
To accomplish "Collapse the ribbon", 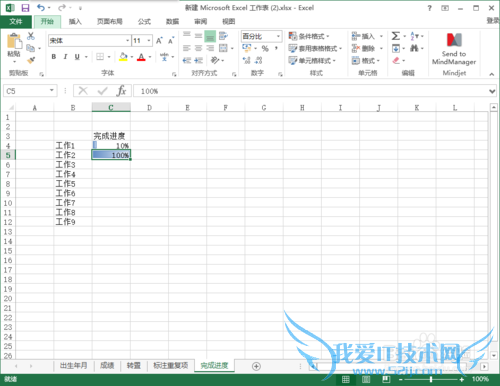I will point(492,74).
